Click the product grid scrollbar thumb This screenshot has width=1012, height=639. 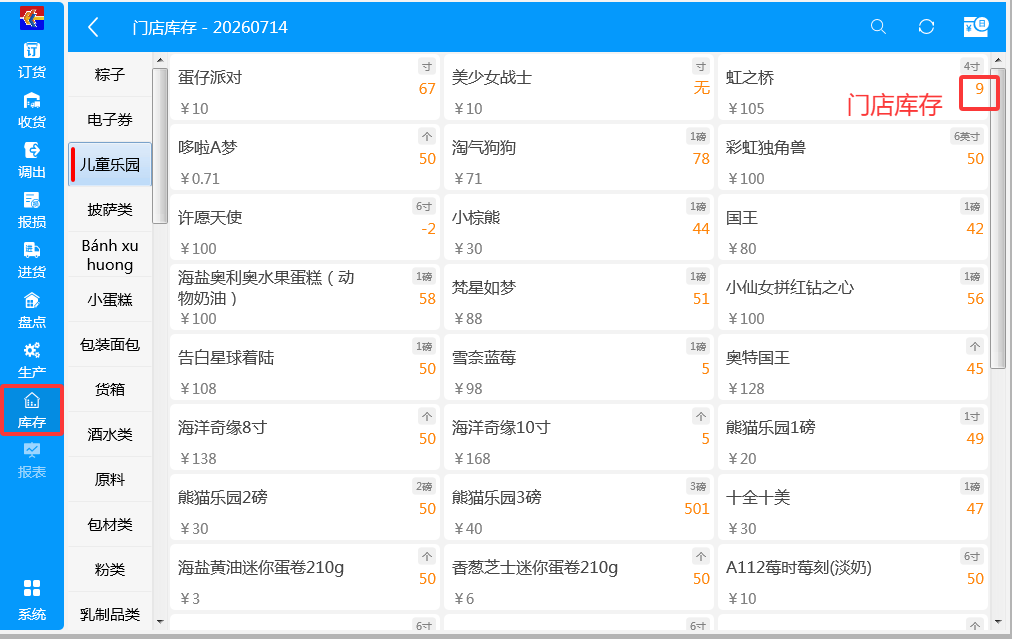point(998,218)
